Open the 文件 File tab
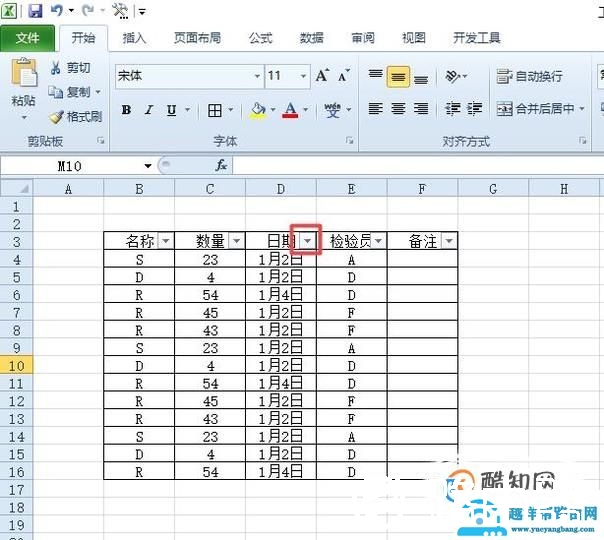This screenshot has width=604, height=540. [27, 38]
